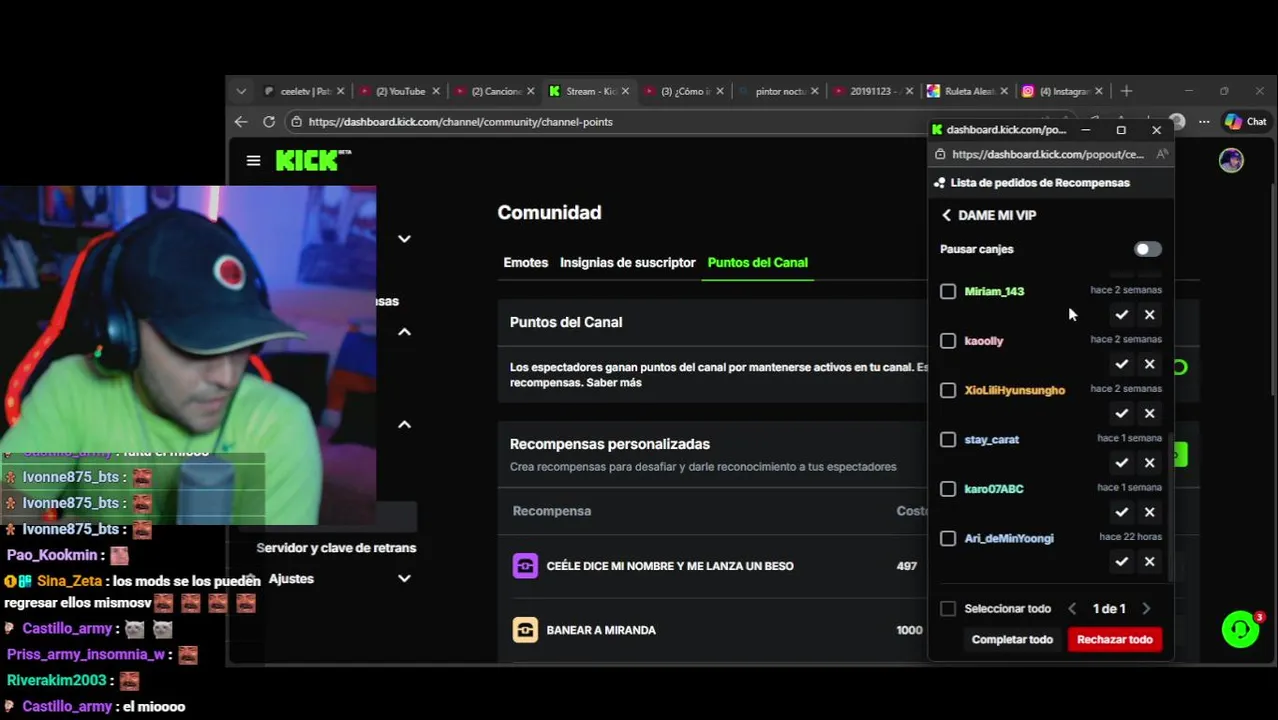Open the tab list dropdown in browser
The width and height of the screenshot is (1278, 720).
241,91
